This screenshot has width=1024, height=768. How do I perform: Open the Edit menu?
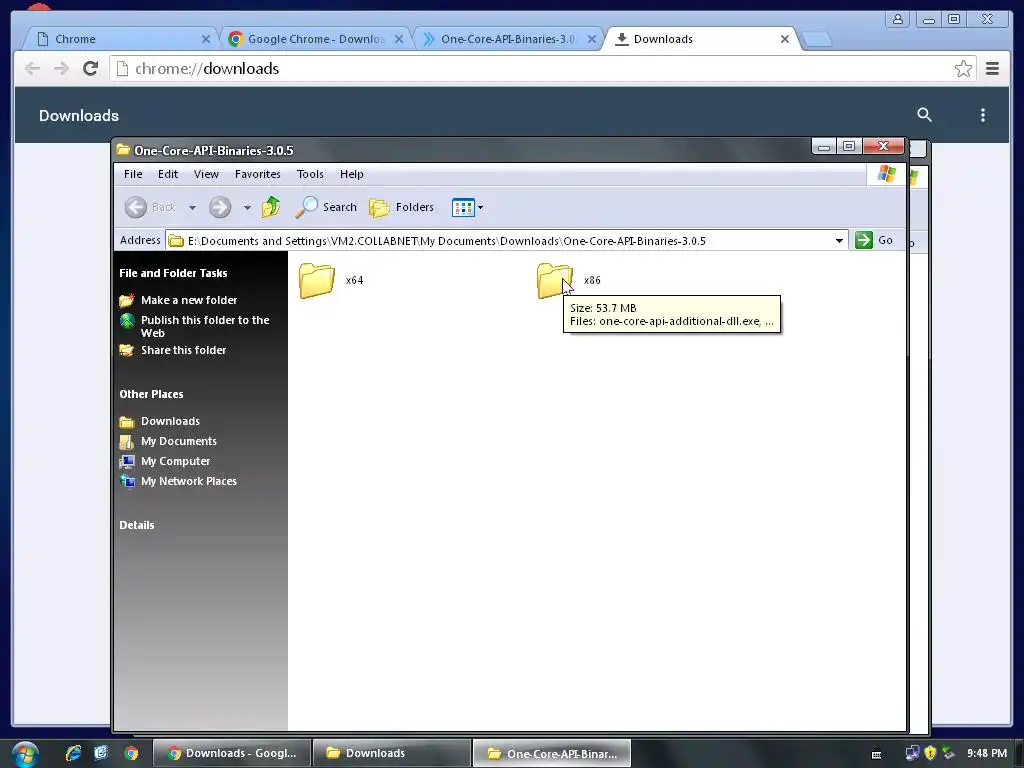click(x=168, y=174)
